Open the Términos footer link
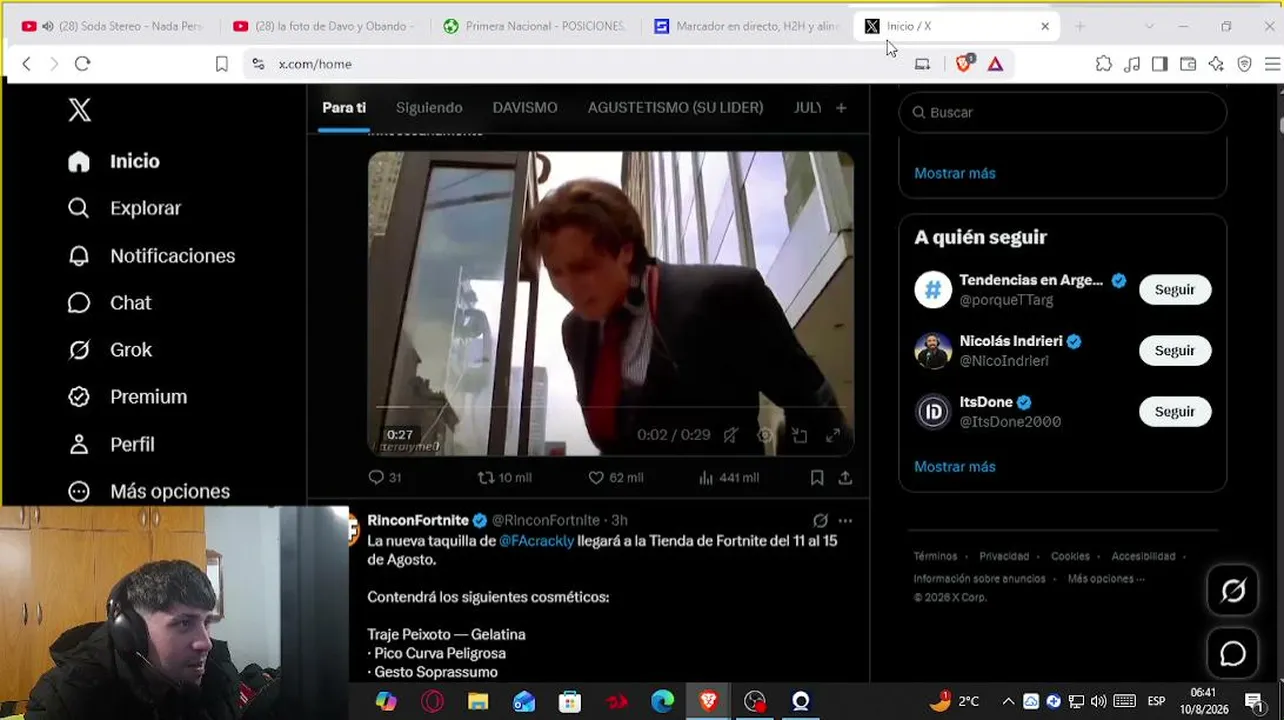 (x=935, y=556)
